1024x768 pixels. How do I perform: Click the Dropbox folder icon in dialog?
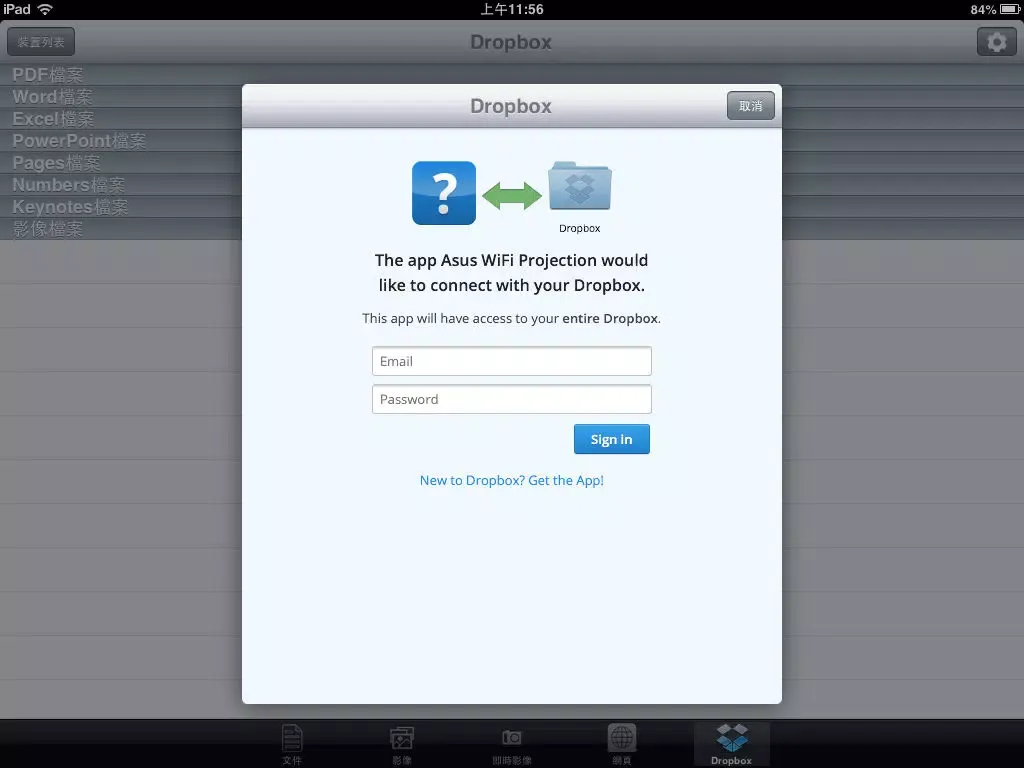(580, 186)
